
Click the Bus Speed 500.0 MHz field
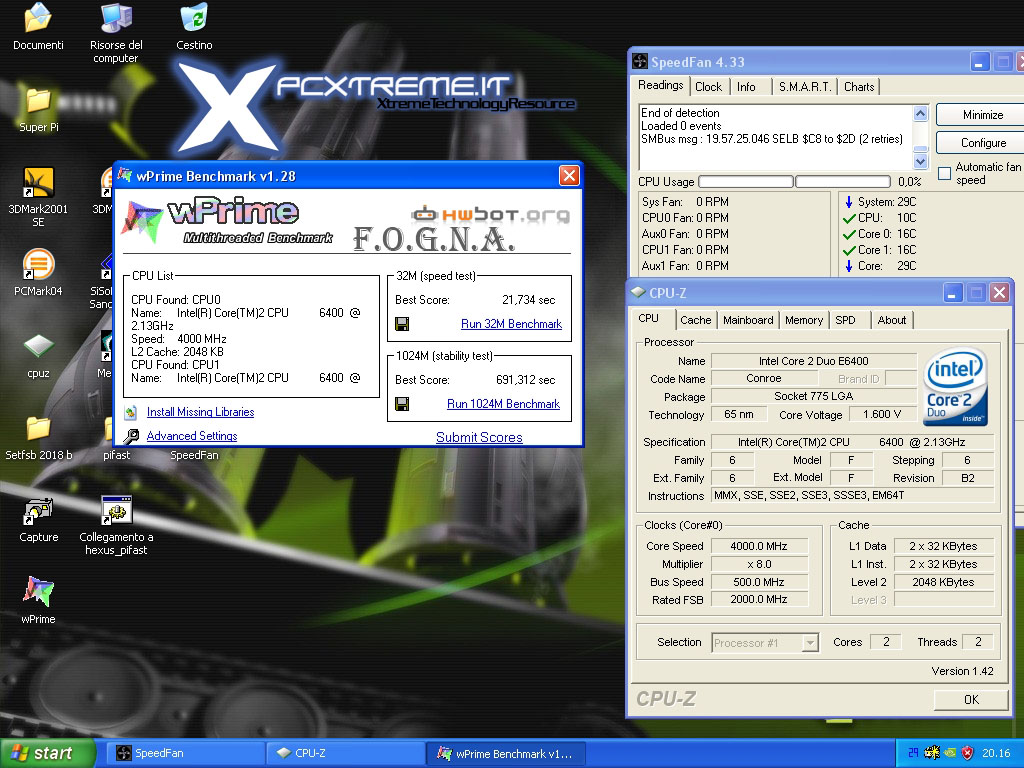(759, 582)
